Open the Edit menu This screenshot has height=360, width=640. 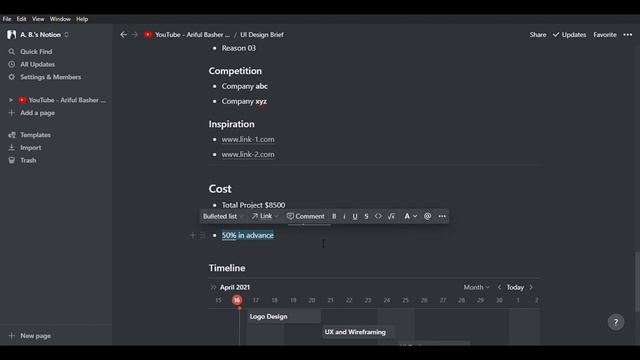click(x=21, y=19)
